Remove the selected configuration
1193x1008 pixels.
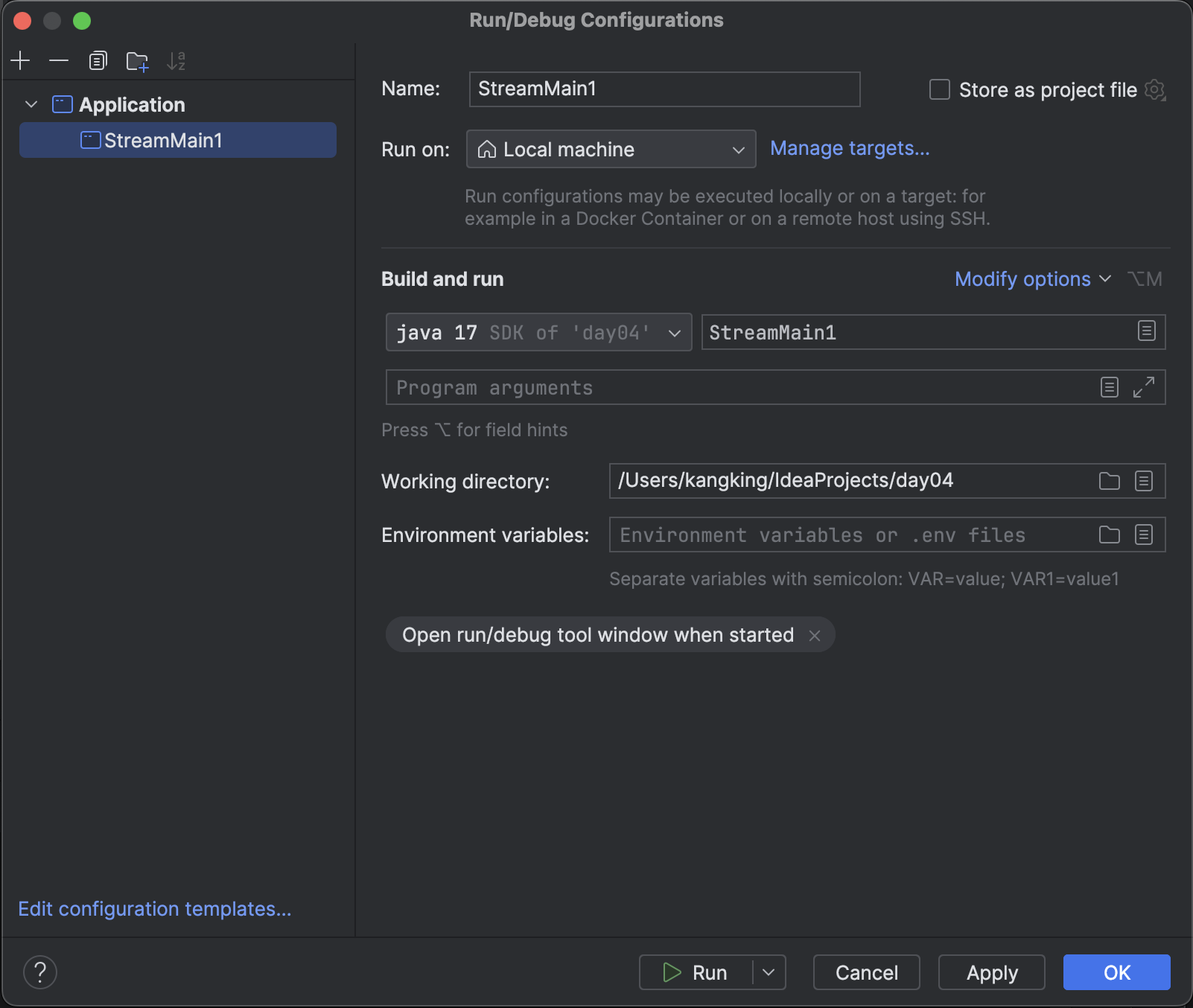[x=59, y=60]
